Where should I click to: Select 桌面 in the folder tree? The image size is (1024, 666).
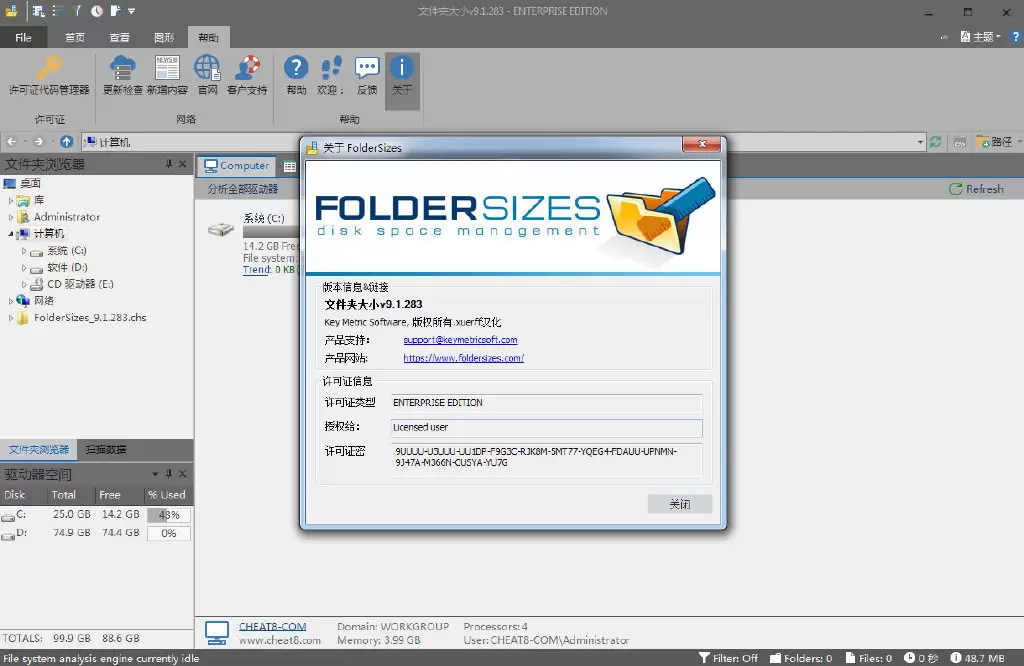click(x=30, y=183)
